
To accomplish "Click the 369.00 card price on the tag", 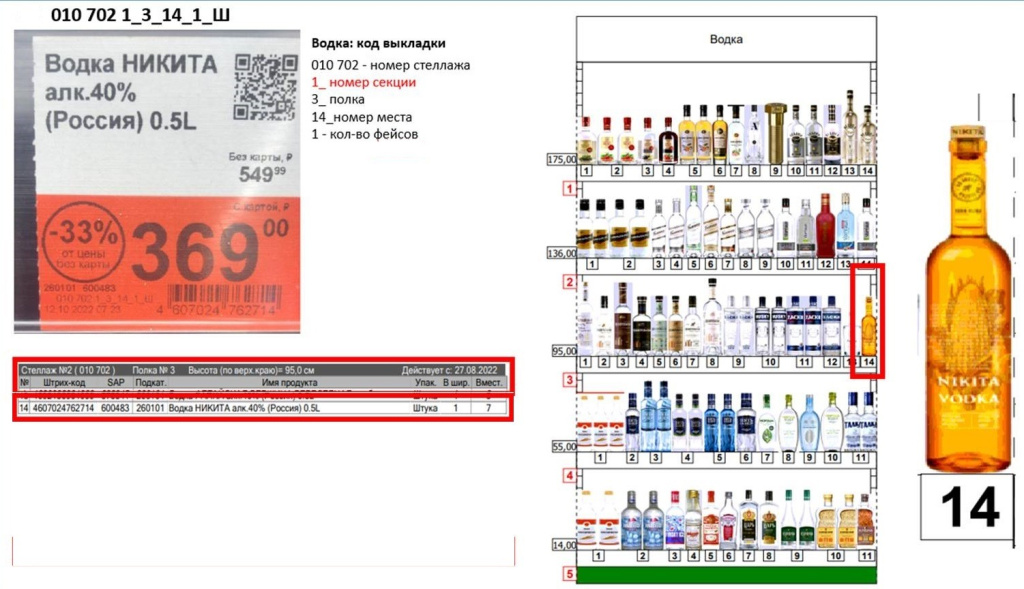I will tap(208, 251).
